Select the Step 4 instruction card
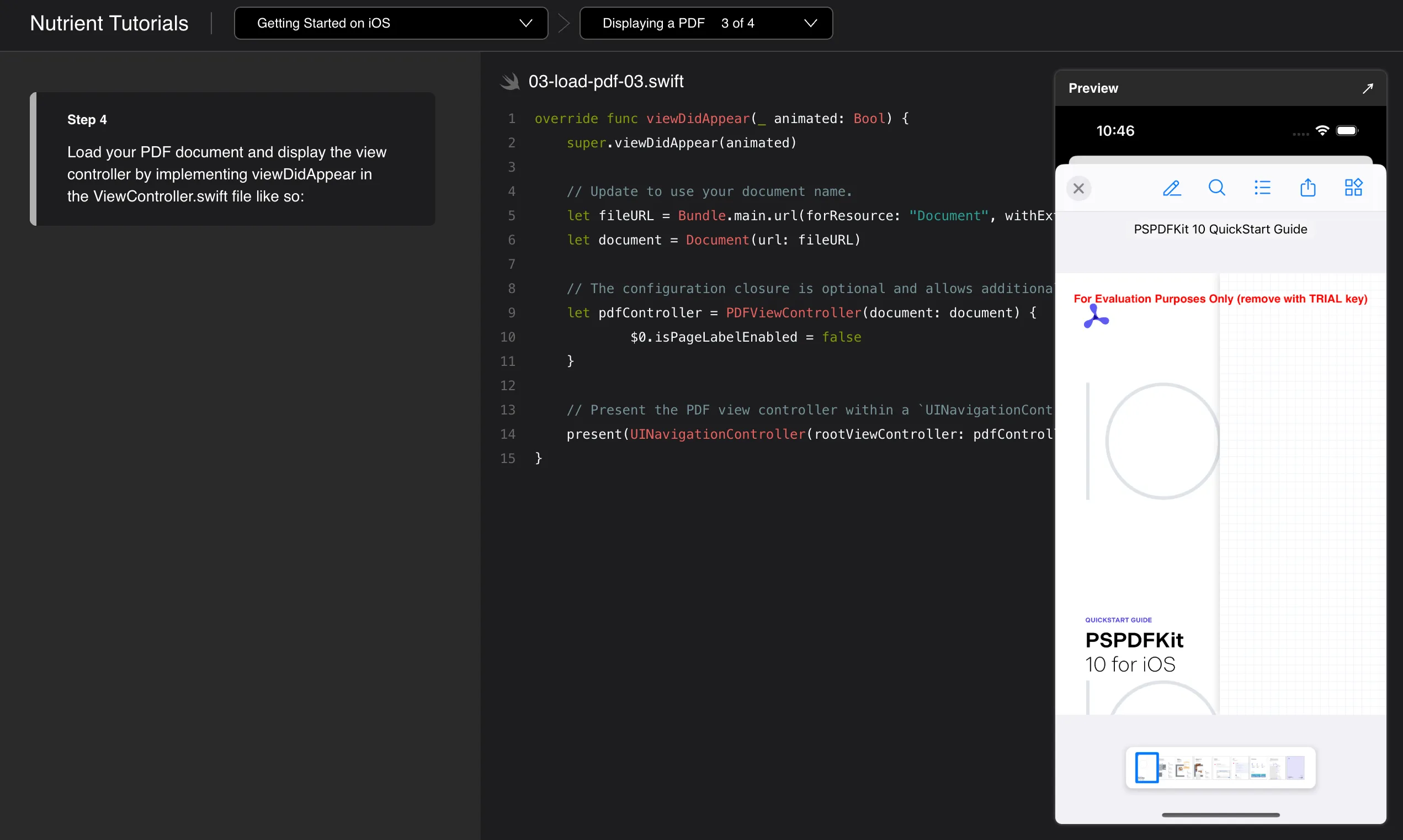 pos(232,158)
